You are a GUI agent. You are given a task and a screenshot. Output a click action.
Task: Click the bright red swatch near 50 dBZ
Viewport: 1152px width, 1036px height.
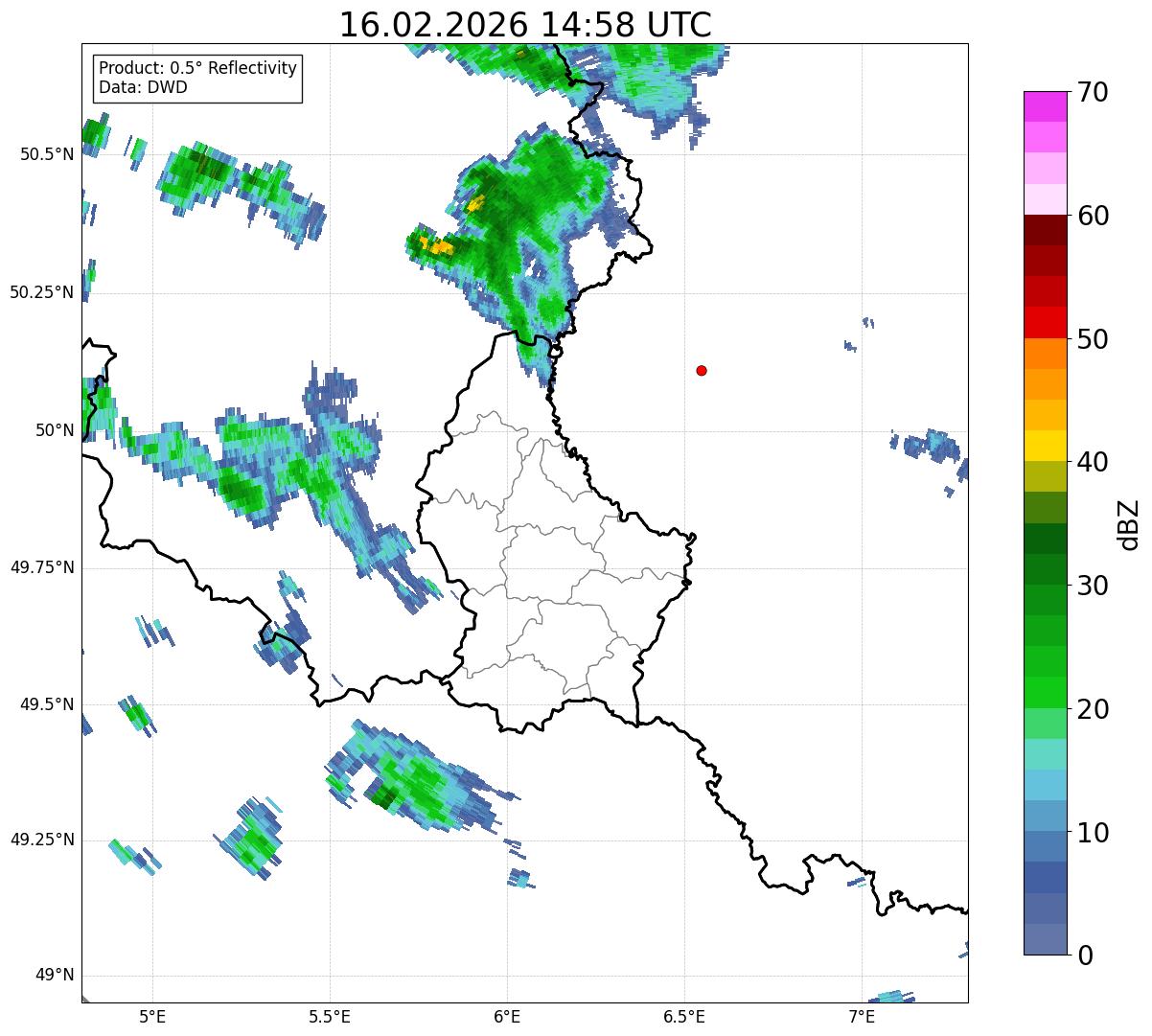(1045, 322)
